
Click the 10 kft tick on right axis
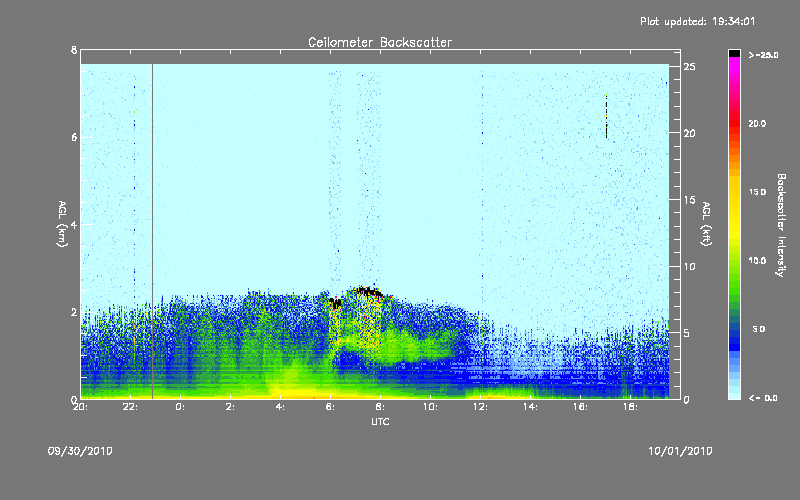(690, 266)
